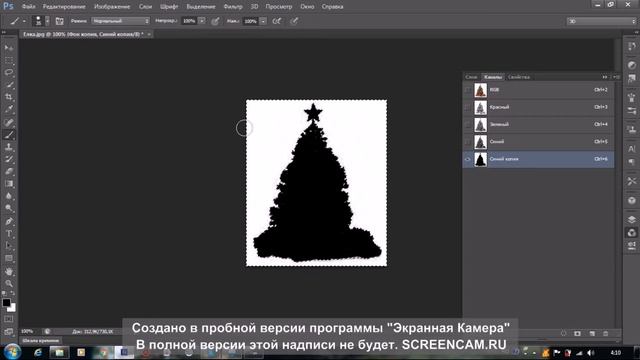640x360 pixels.
Task: Select the Move tool
Action: pos(9,48)
